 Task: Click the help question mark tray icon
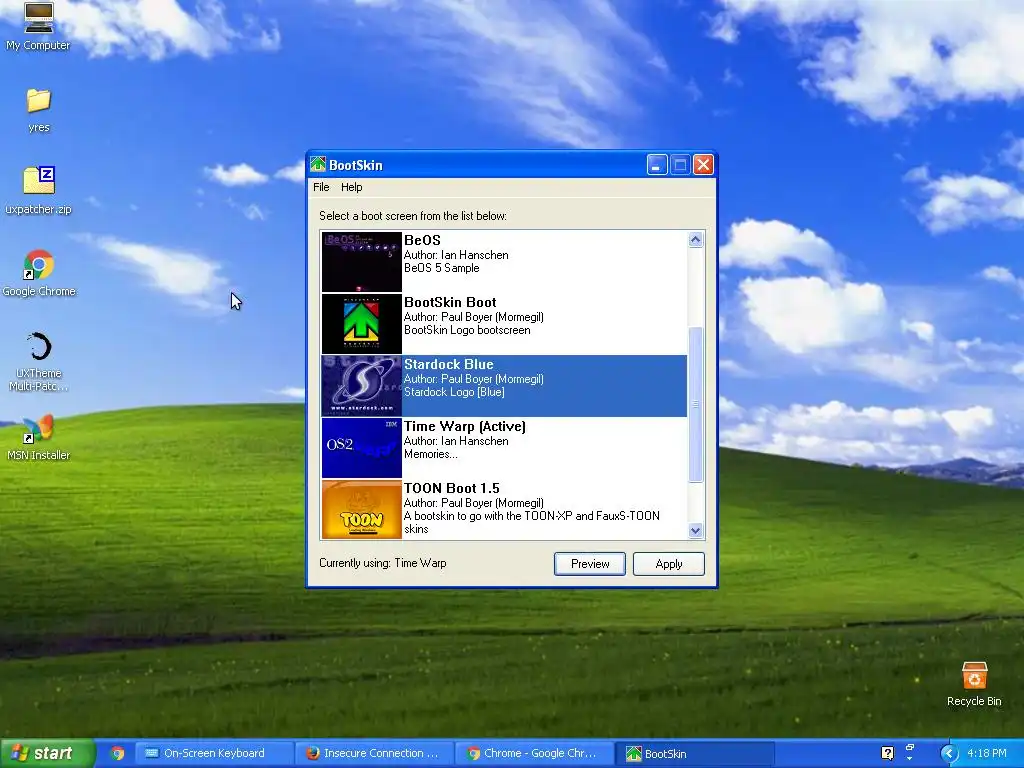887,753
